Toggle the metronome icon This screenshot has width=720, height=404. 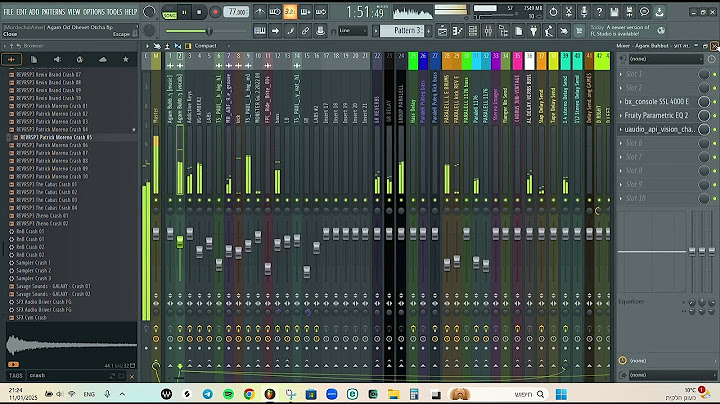tap(260, 12)
